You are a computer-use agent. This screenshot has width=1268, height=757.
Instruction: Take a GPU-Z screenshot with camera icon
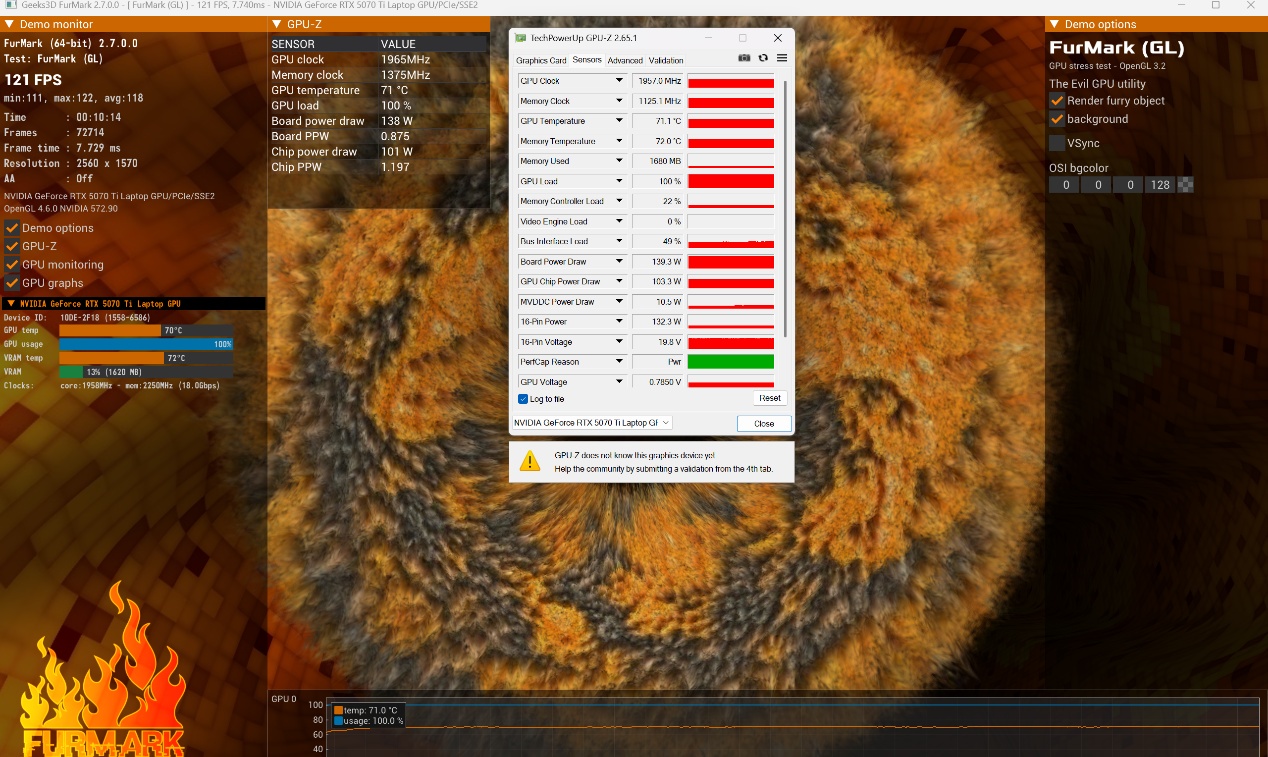pyautogui.click(x=744, y=58)
